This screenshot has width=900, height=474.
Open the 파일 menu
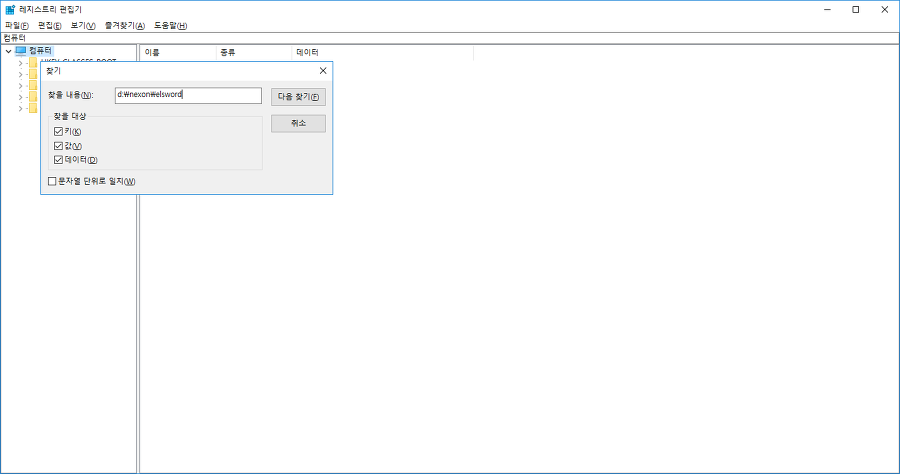click(x=17, y=25)
